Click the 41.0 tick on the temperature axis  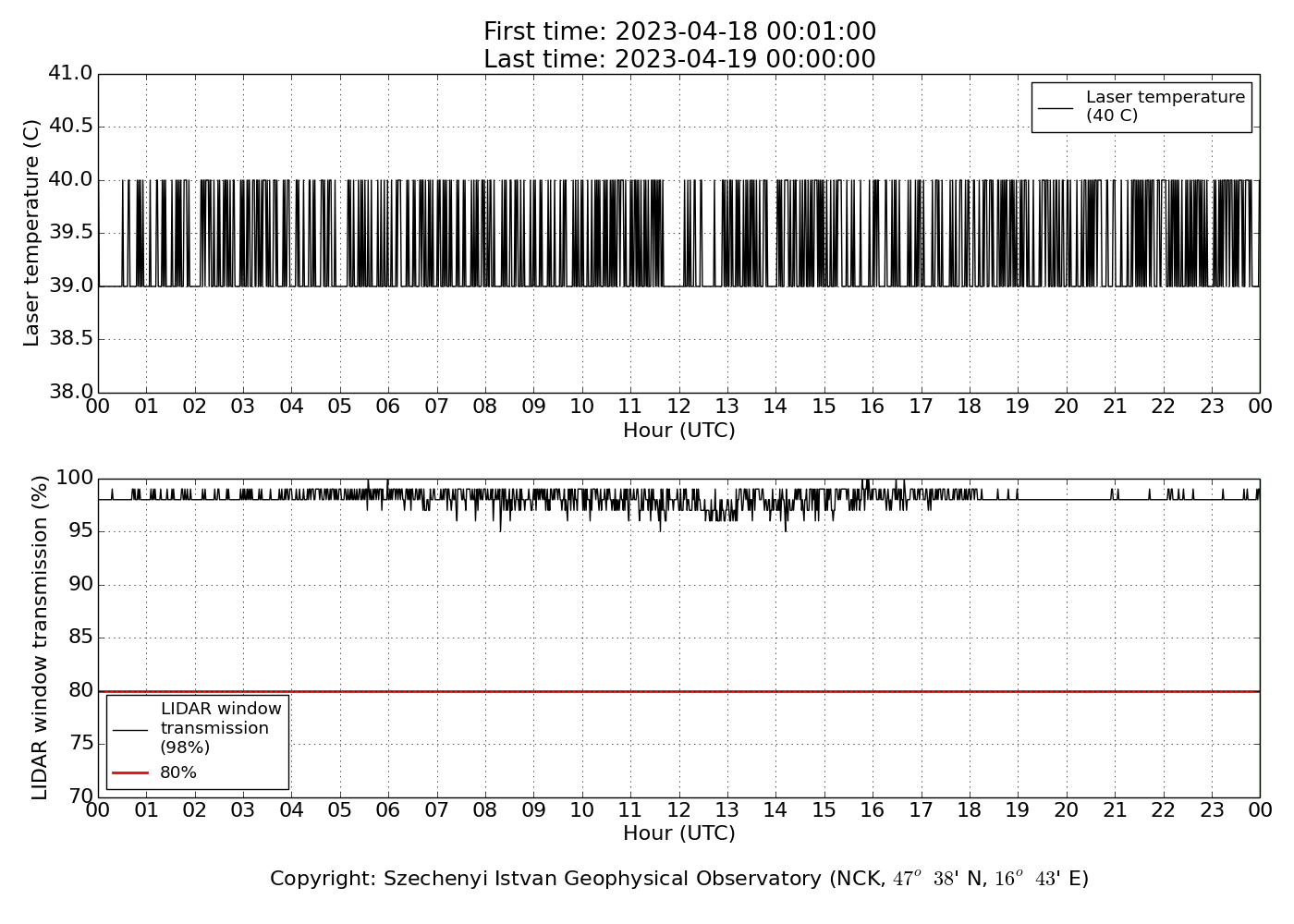71,73
